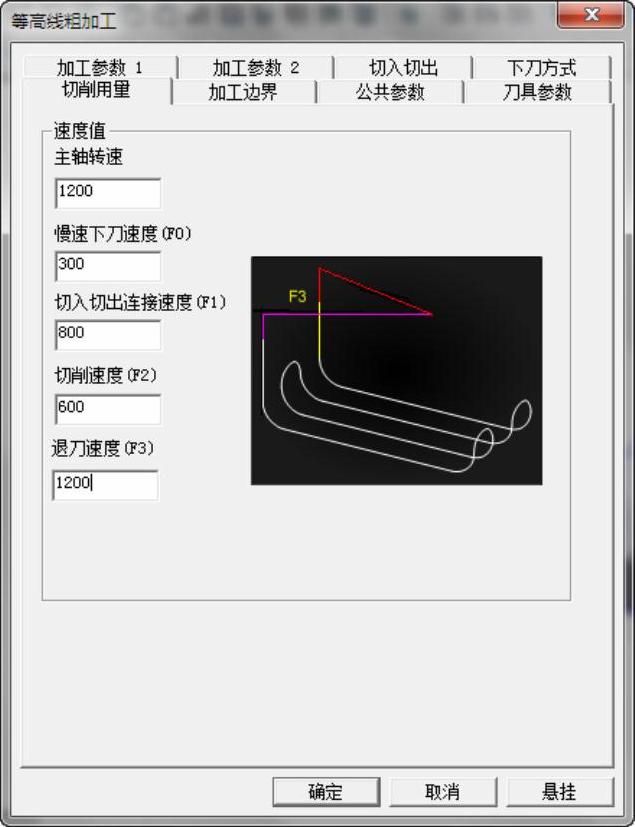Click the 退刀速度 (F3) input box
This screenshot has height=827, width=635.
pyautogui.click(x=105, y=485)
